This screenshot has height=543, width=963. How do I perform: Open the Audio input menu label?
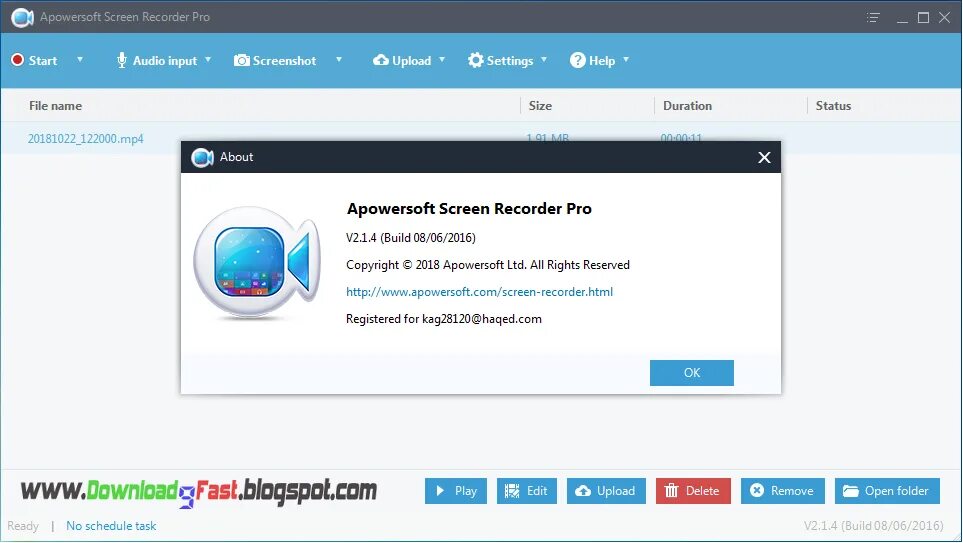pyautogui.click(x=165, y=61)
